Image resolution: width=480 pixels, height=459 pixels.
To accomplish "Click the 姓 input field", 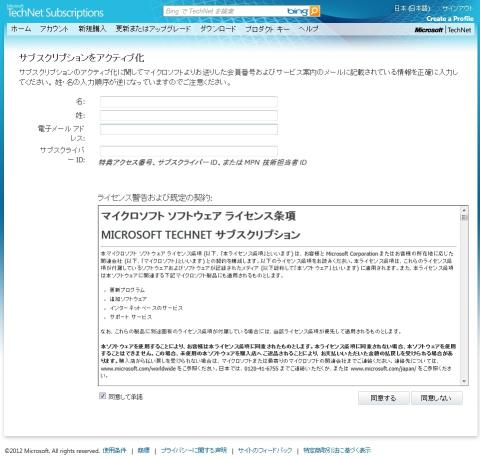I will click(189, 116).
